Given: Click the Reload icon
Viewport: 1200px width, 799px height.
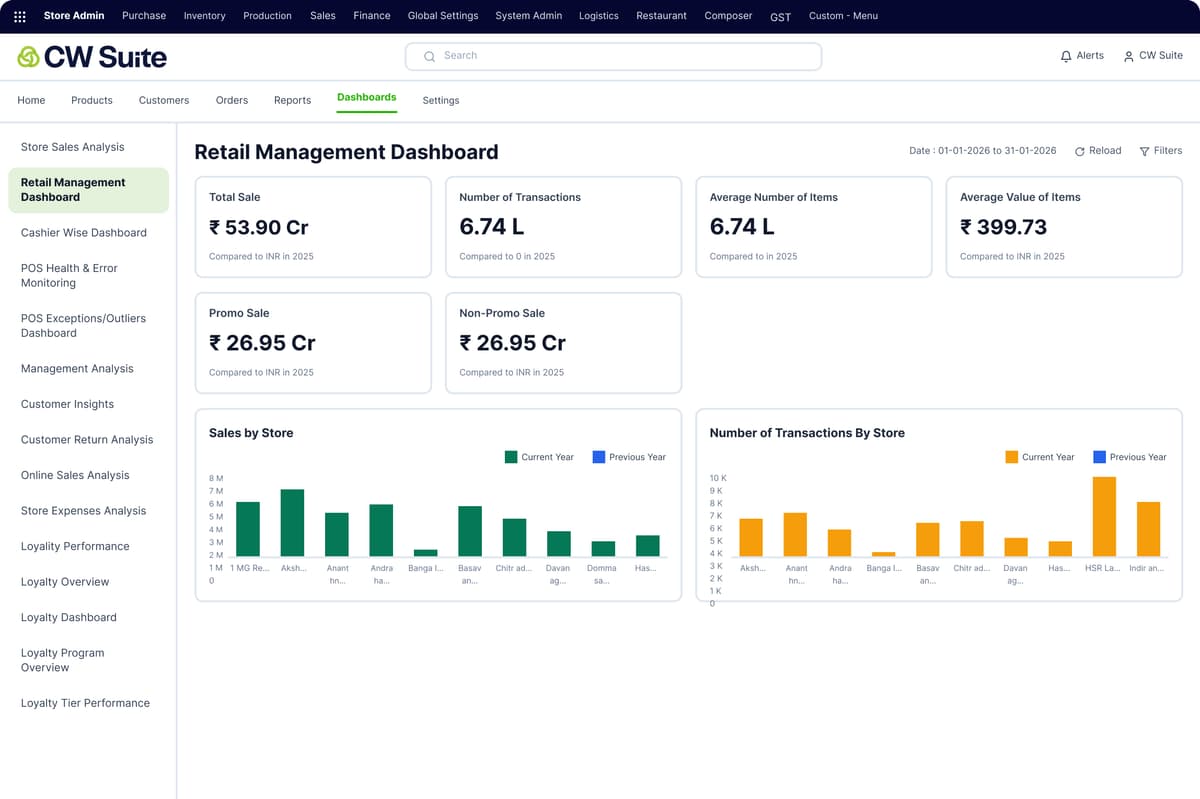Looking at the screenshot, I should pyautogui.click(x=1080, y=151).
